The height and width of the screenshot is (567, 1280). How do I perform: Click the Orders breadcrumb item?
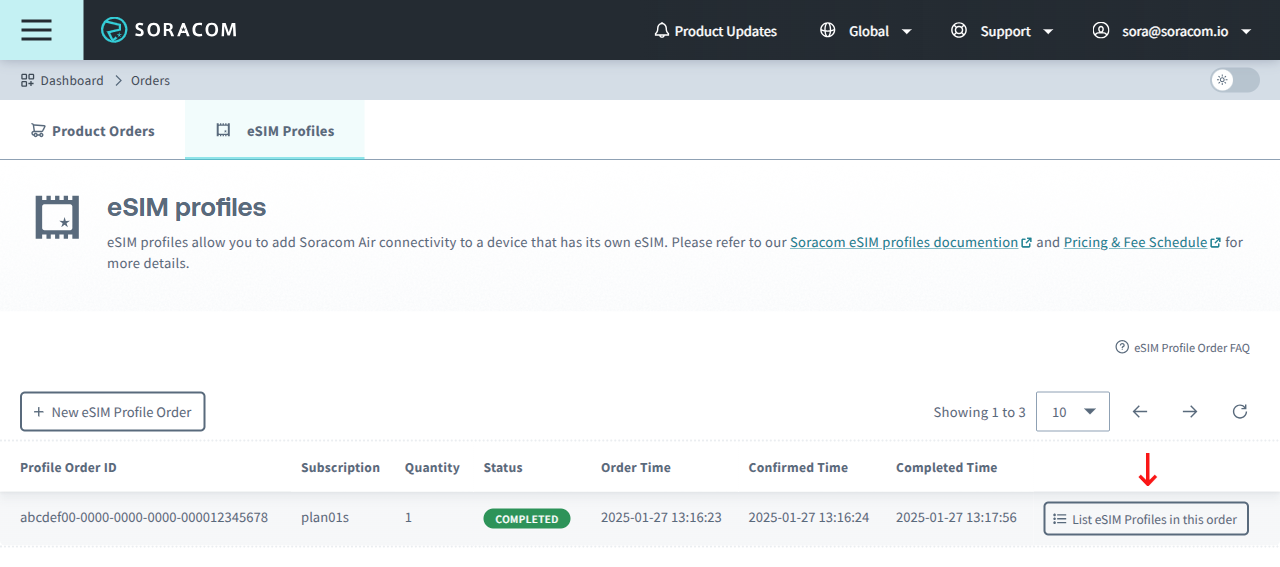pyautogui.click(x=150, y=80)
